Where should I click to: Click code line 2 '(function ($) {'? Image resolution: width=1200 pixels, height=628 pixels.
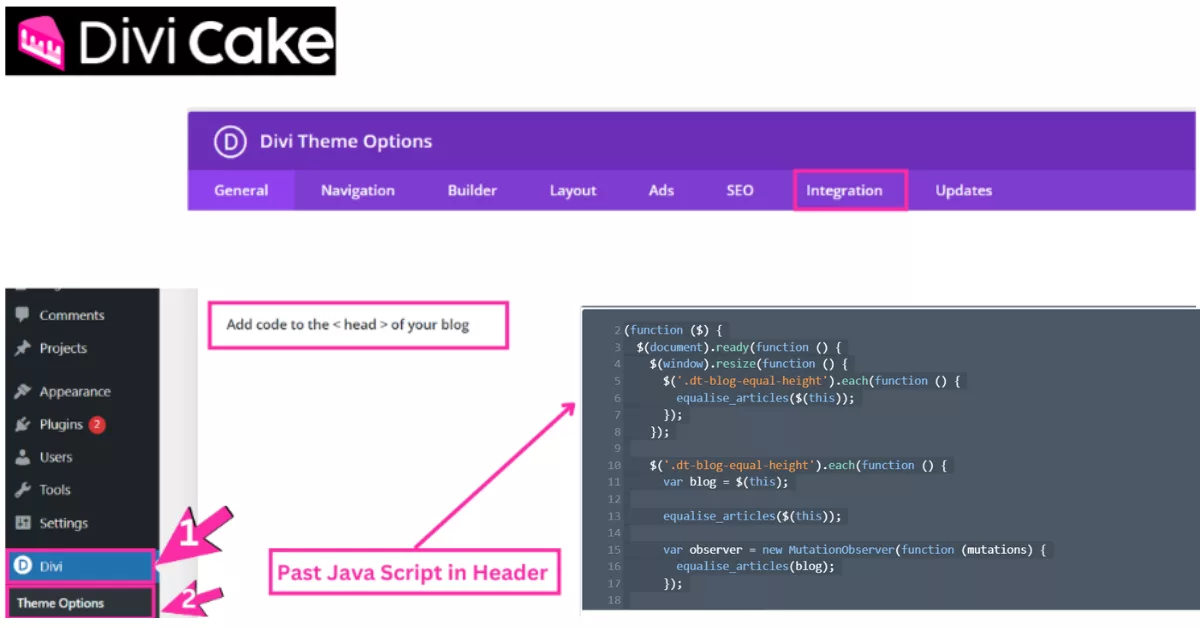click(x=673, y=329)
